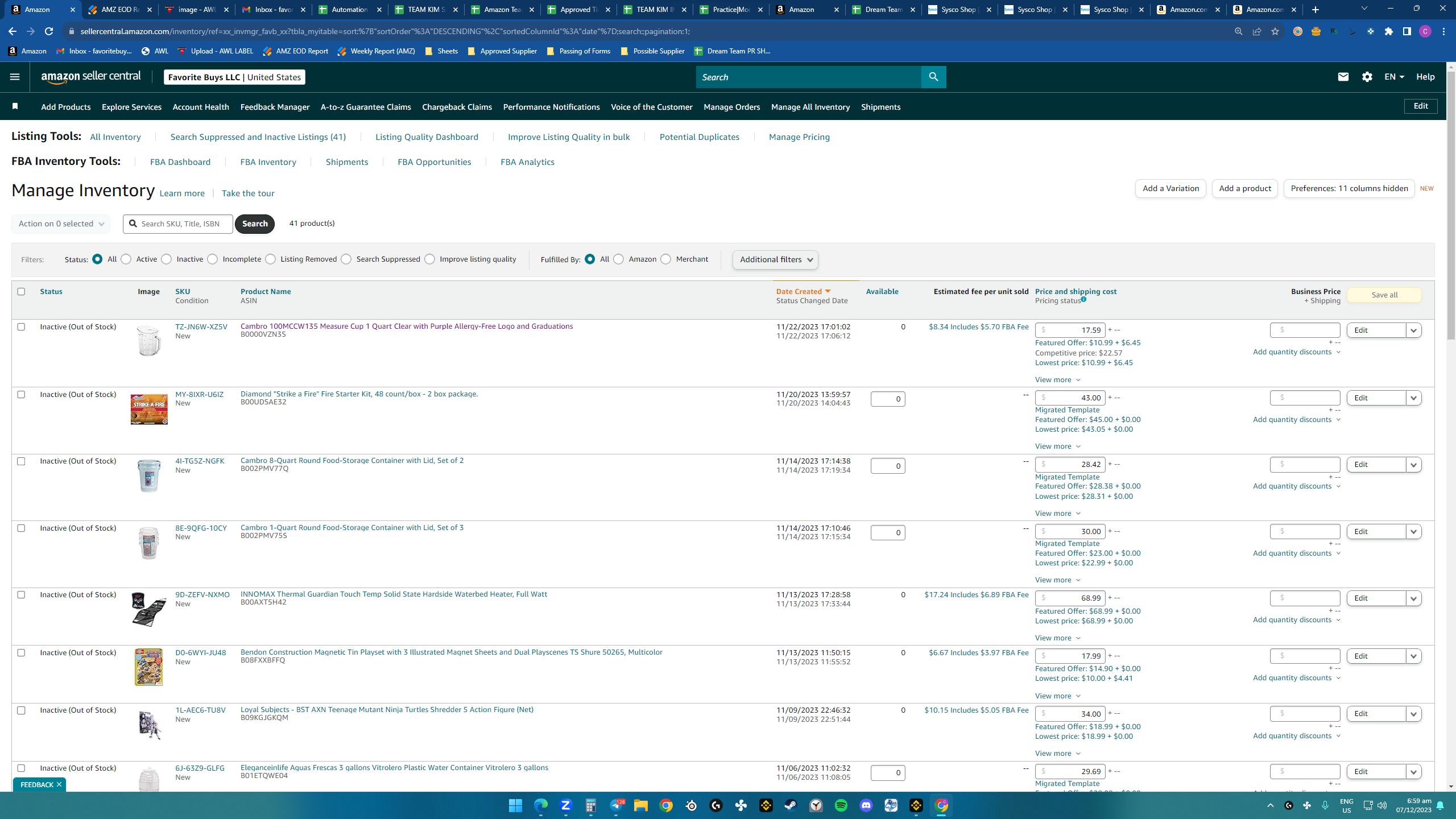The width and height of the screenshot is (1456, 819).
Task: Open the Chrome profile avatar
Action: point(1425,31)
